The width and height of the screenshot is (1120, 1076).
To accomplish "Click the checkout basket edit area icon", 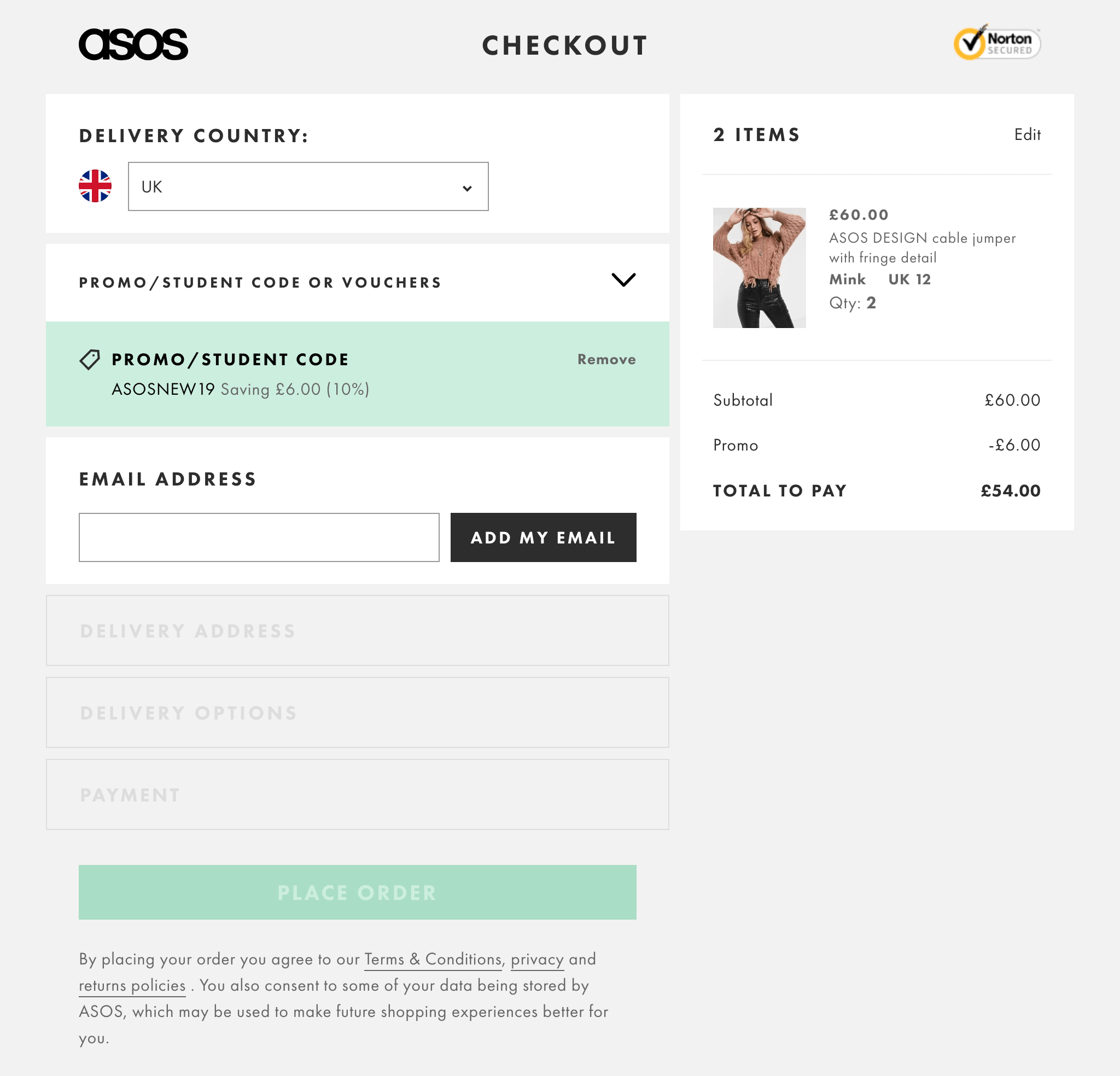I will 1028,135.
